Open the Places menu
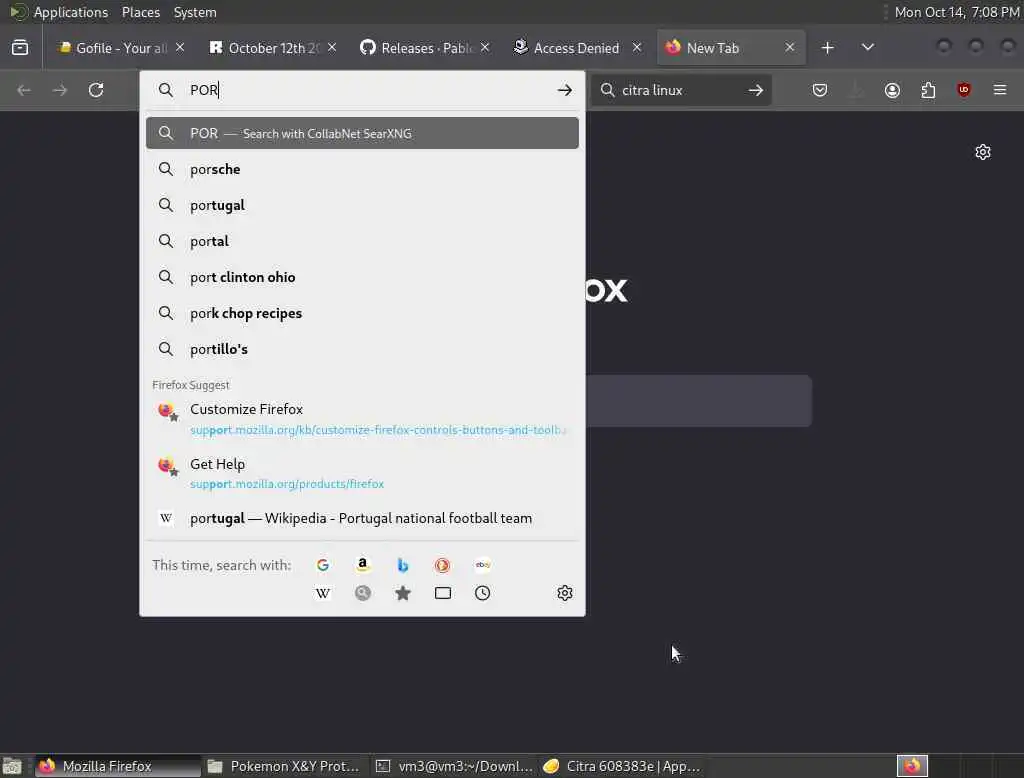The height and width of the screenshot is (778, 1024). point(140,12)
